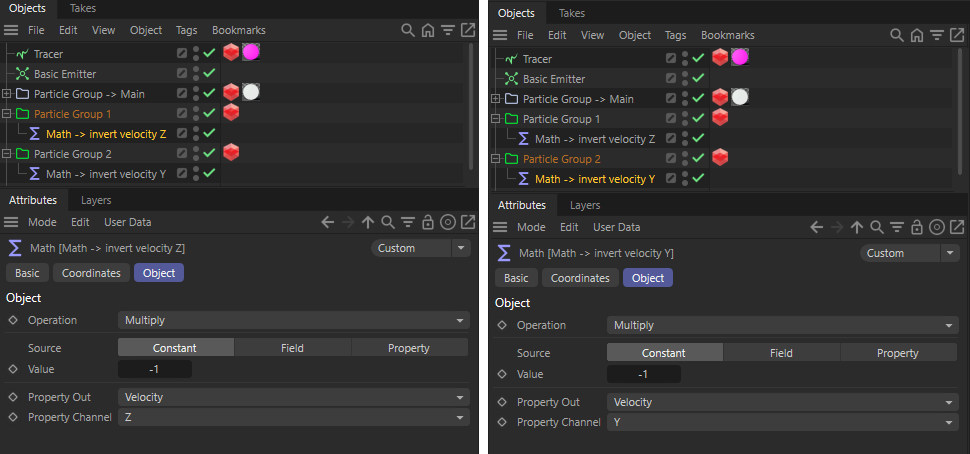Select Property source in the invert velocity Y attributes

(x=898, y=353)
